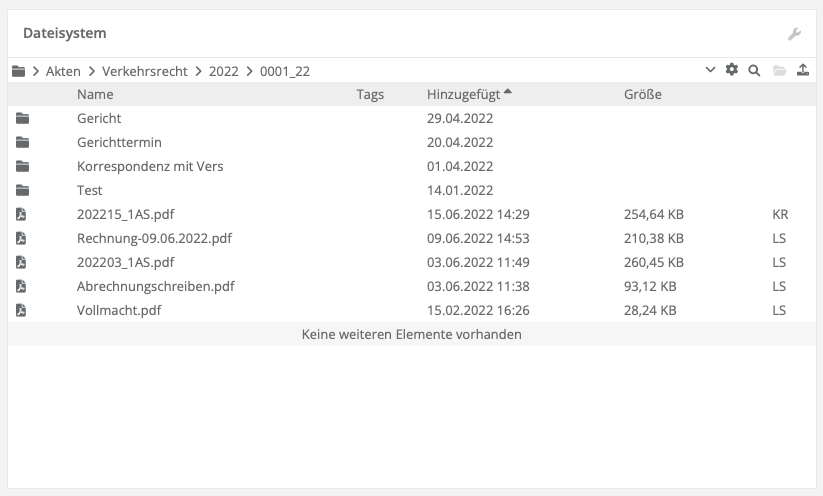
Task: Open the Gerichttermin folder
Action: pyautogui.click(x=119, y=142)
